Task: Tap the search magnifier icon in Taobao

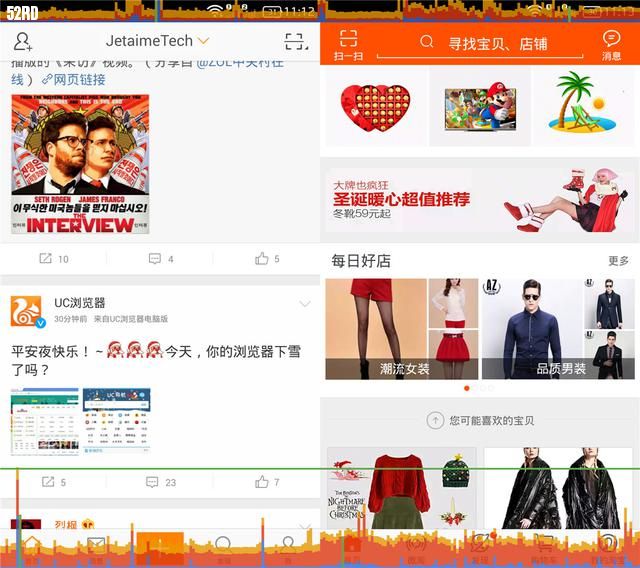Action: pyautogui.click(x=427, y=42)
